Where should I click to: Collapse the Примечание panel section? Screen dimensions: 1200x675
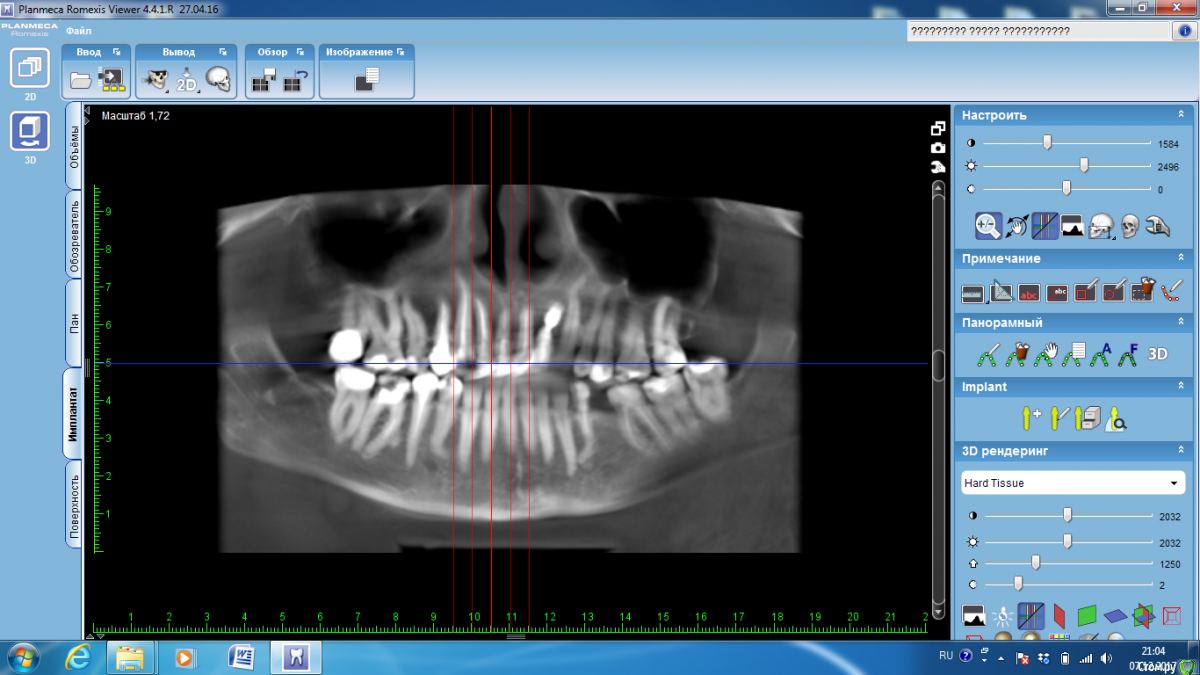[1180, 258]
